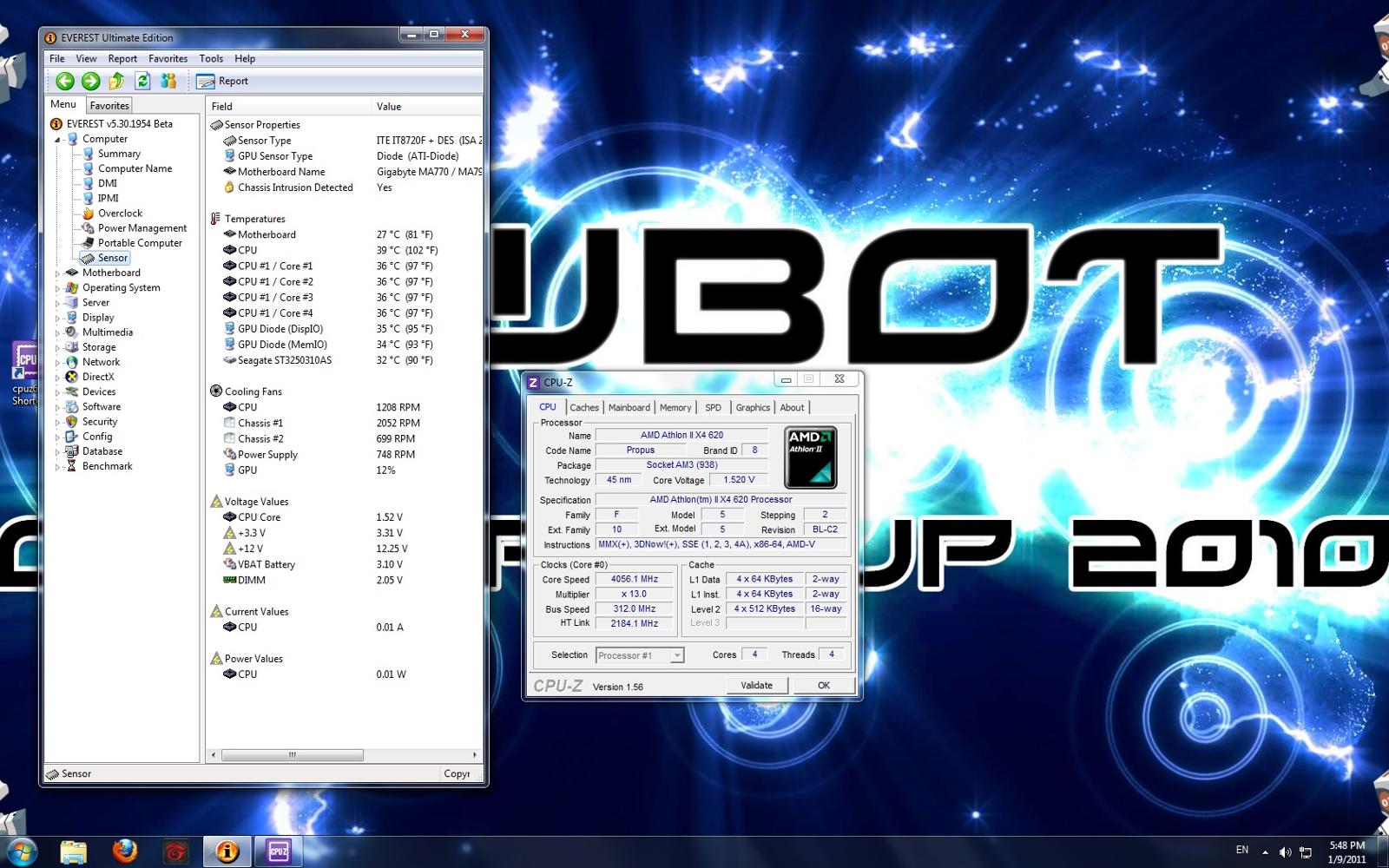Click the Database icon in the tree
The width and height of the screenshot is (1389, 868).
(72, 451)
